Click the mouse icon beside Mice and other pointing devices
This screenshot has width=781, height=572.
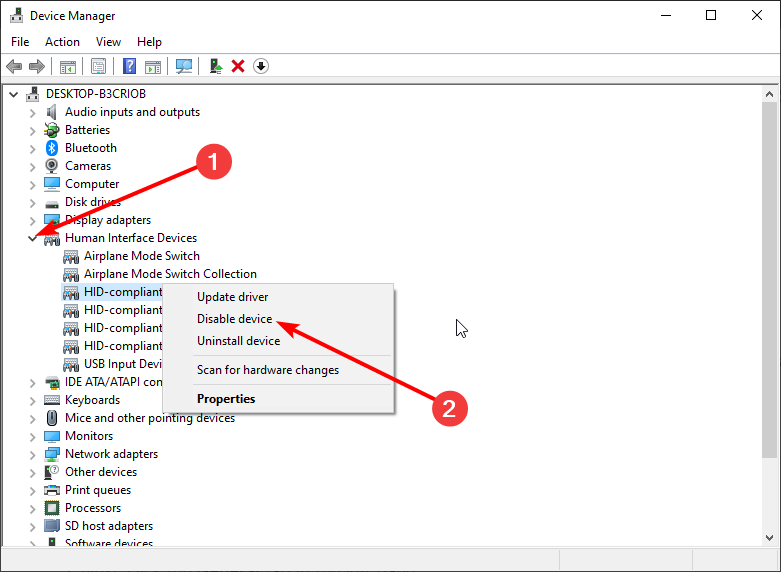point(52,418)
